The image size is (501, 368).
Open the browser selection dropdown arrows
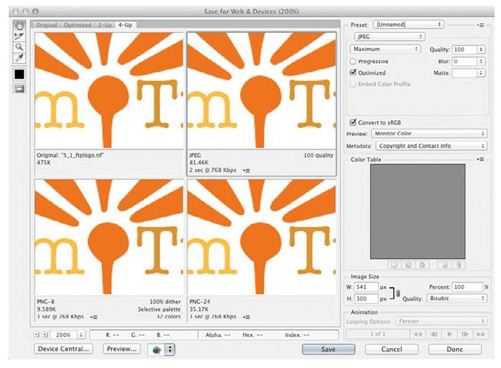170,350
